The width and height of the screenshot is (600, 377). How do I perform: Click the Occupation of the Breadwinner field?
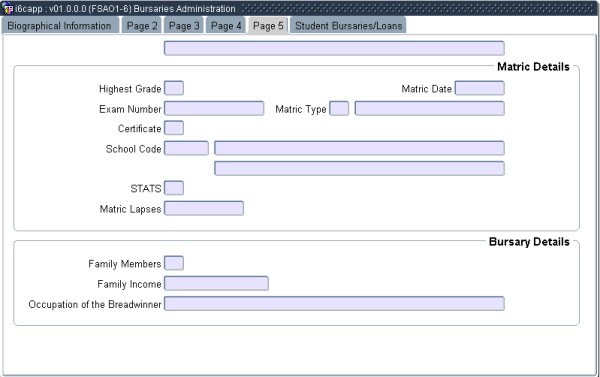pyautogui.click(x=334, y=304)
